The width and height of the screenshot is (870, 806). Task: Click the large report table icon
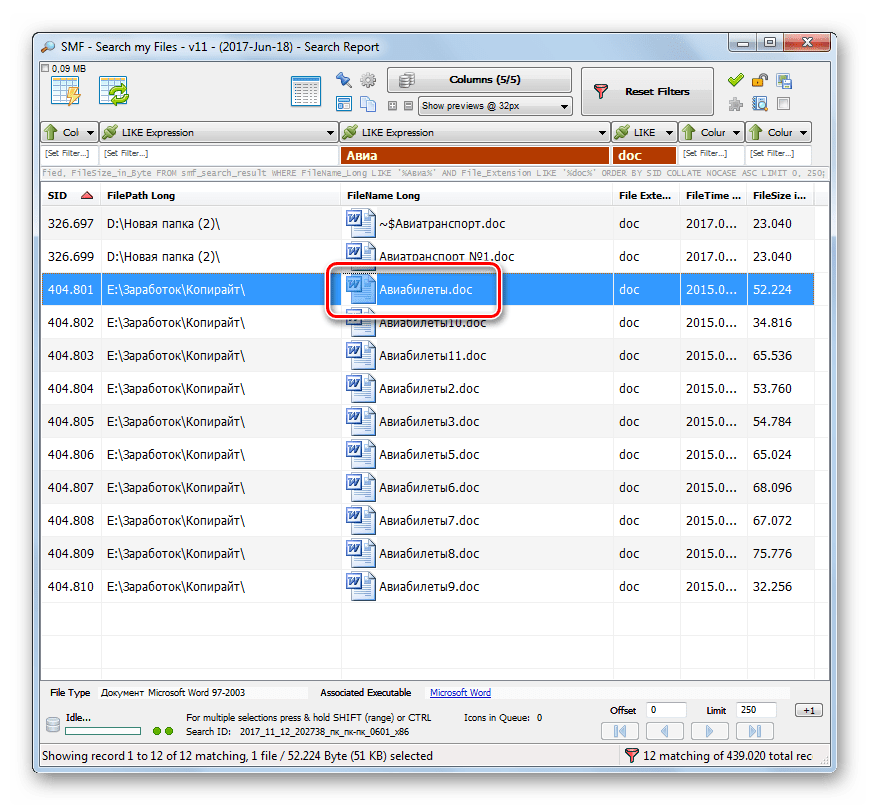pos(306,91)
